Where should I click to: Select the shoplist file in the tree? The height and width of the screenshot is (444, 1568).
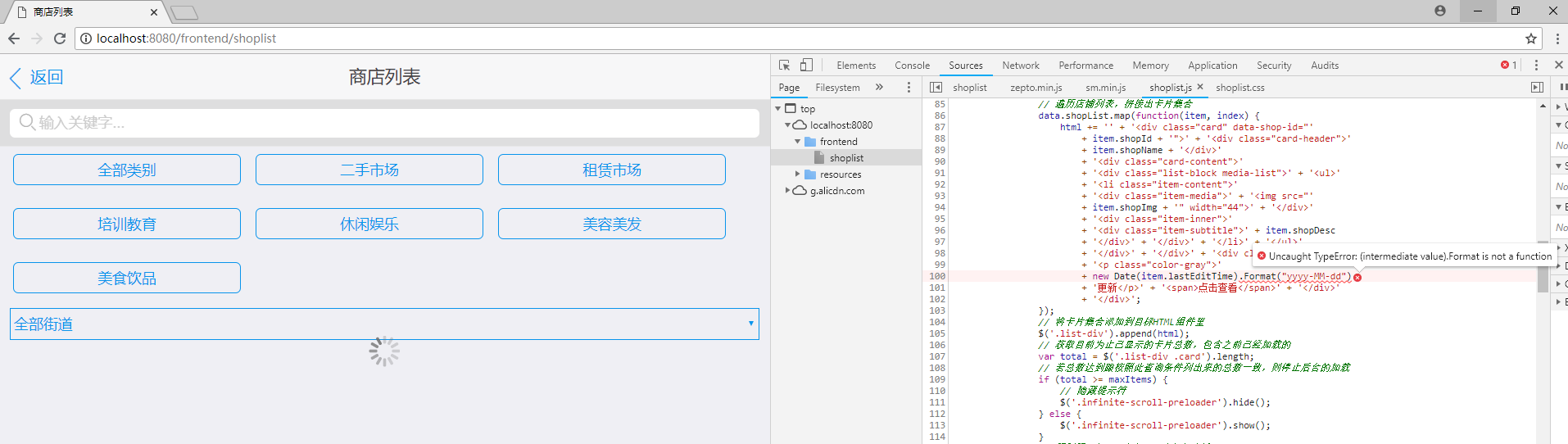click(x=846, y=158)
